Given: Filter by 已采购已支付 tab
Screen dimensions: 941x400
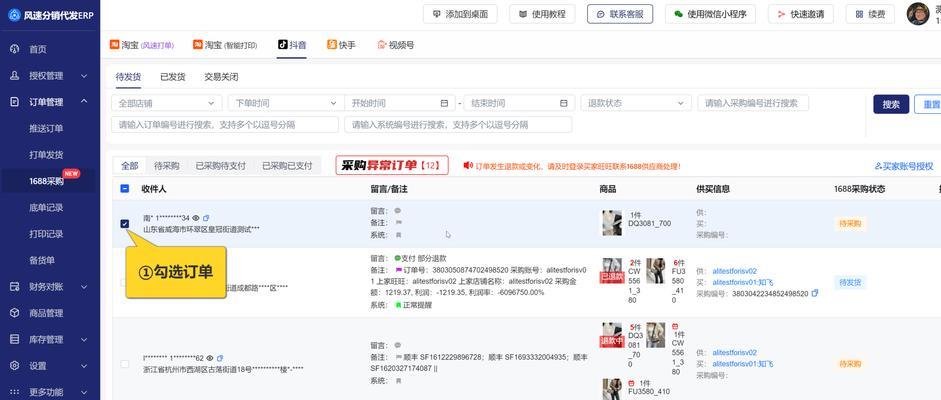Looking at the screenshot, I should (287, 166).
